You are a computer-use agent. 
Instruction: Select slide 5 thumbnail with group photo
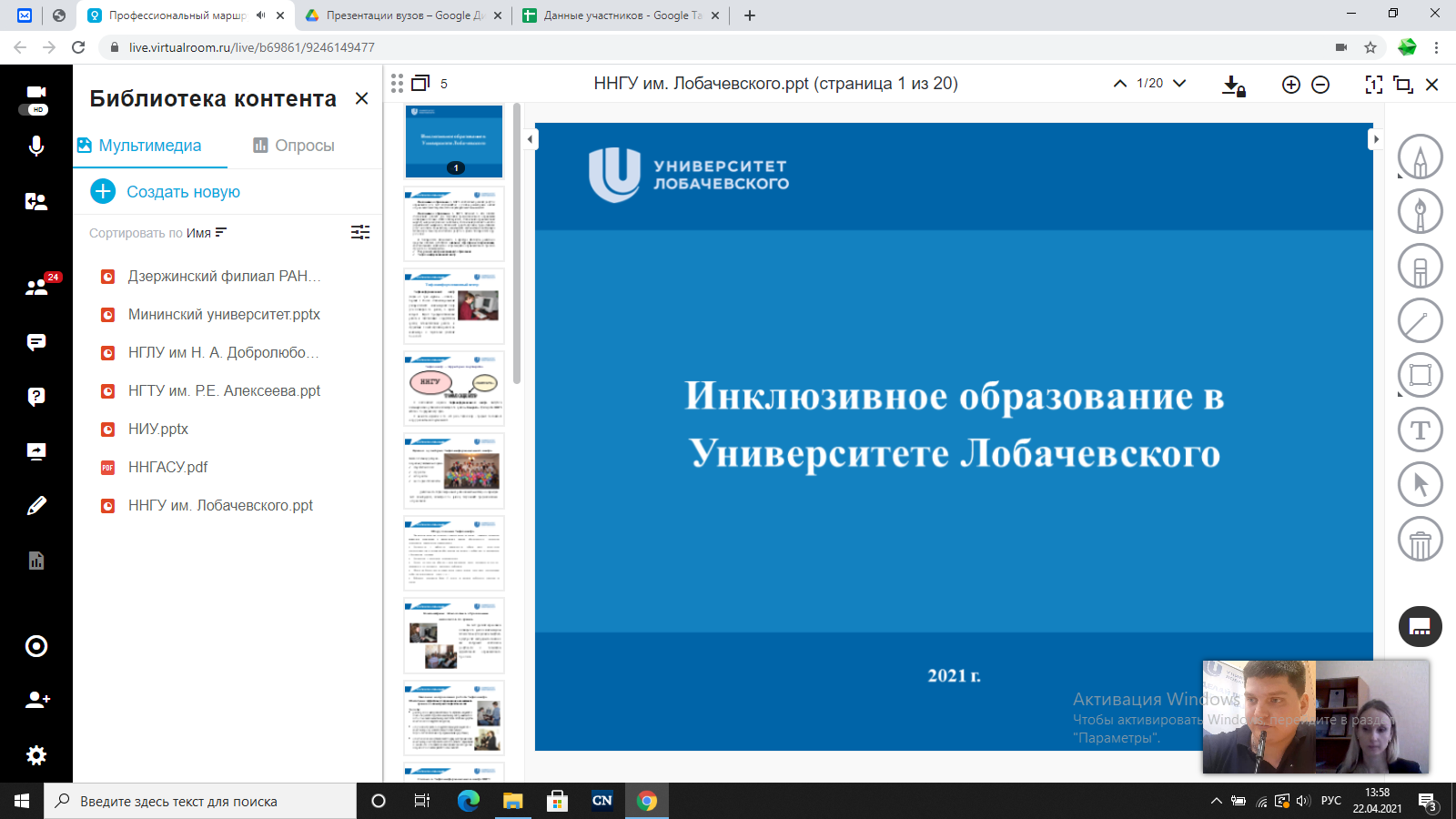click(x=454, y=470)
